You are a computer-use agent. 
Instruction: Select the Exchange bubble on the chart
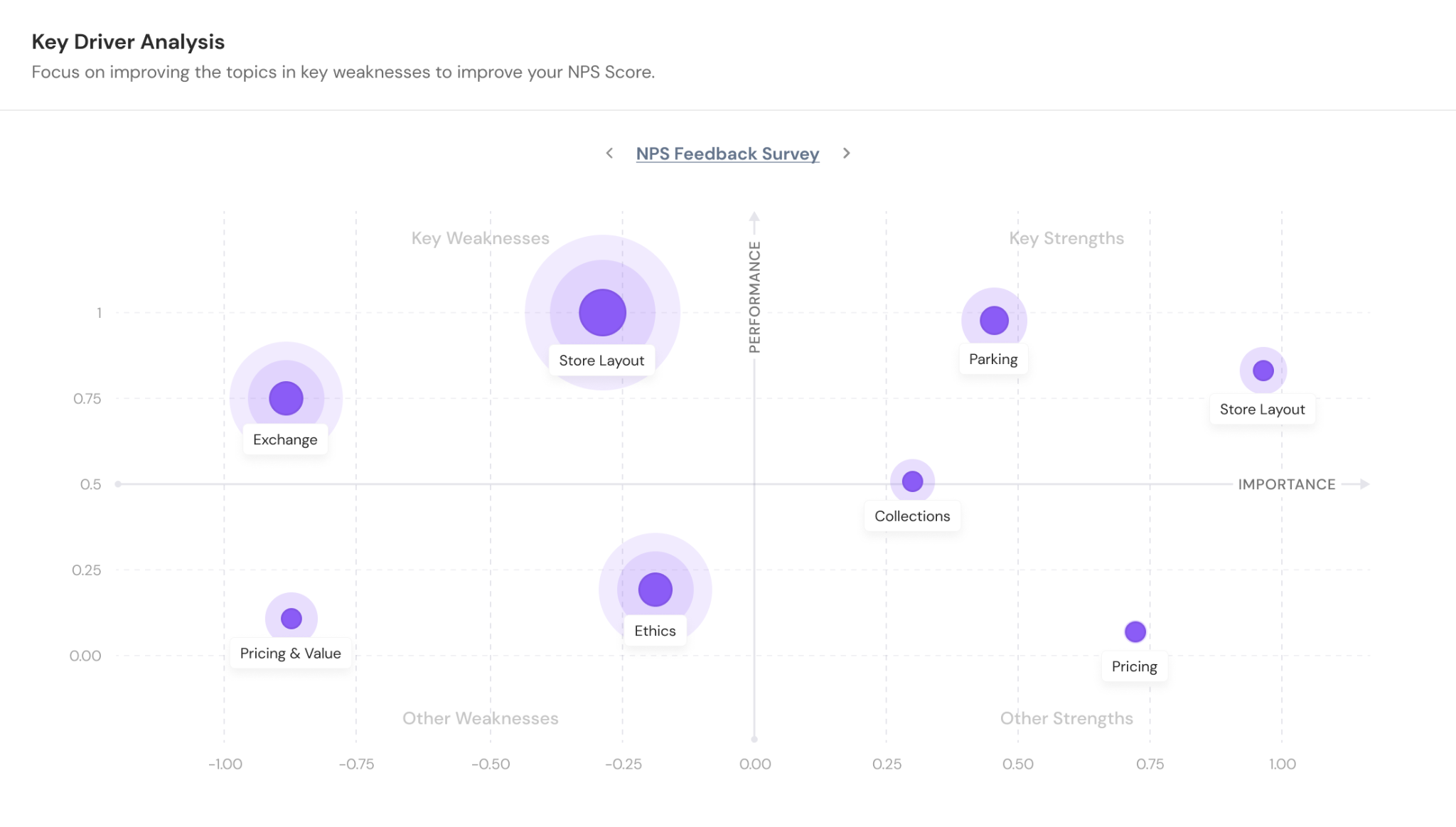point(286,398)
